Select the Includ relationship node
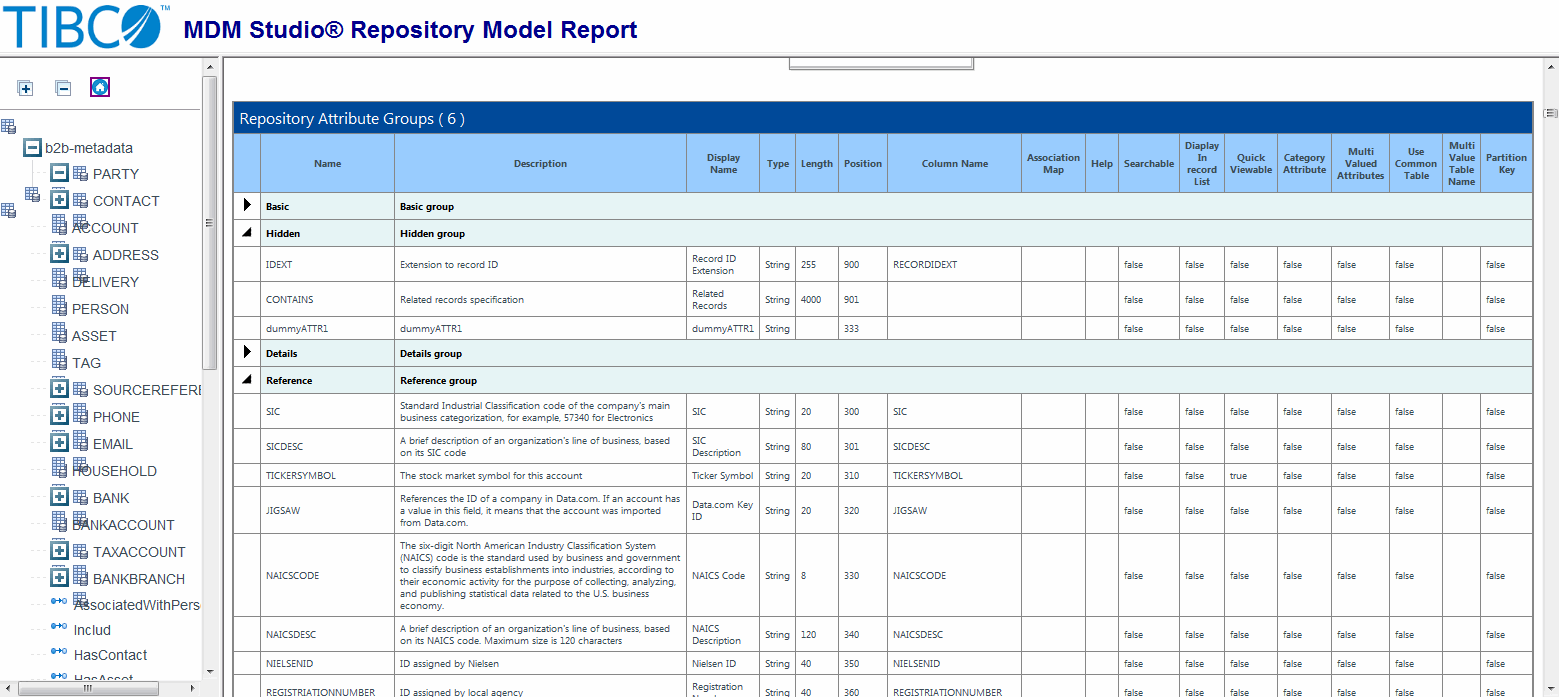This screenshot has height=697, width=1559. tap(92, 630)
